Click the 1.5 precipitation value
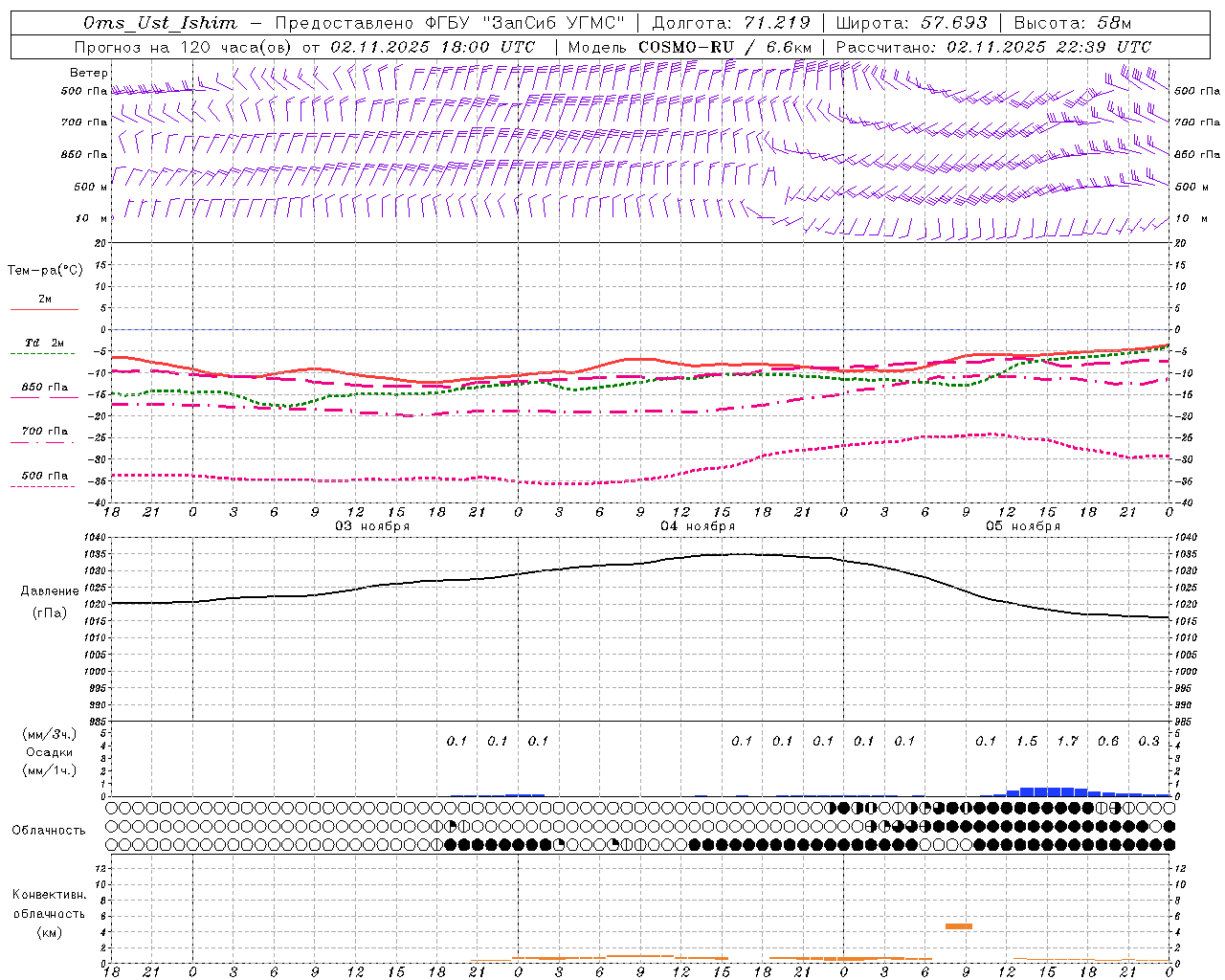 click(1027, 742)
